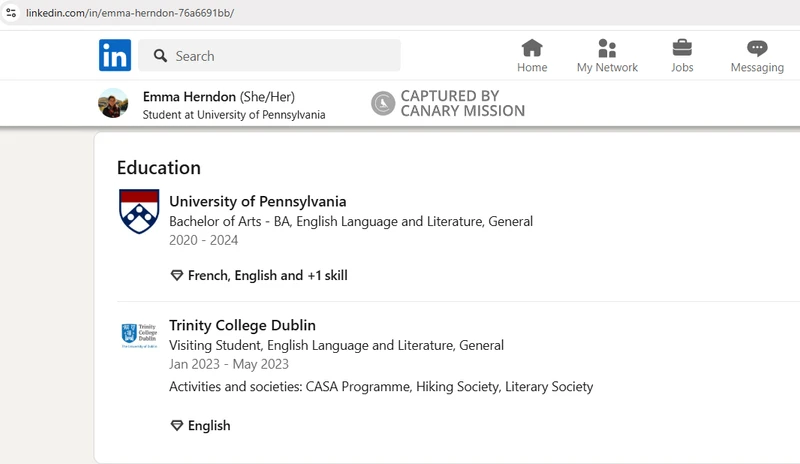This screenshot has height=464, width=800.
Task: Open Messaging speech bubble icon
Action: (x=757, y=48)
